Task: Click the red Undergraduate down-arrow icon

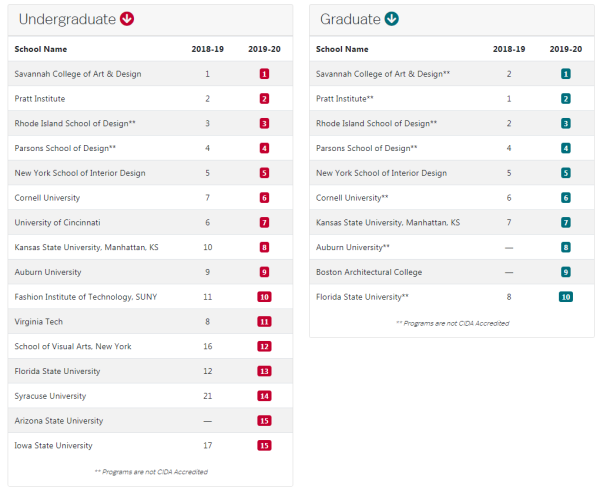Action: [x=127, y=18]
